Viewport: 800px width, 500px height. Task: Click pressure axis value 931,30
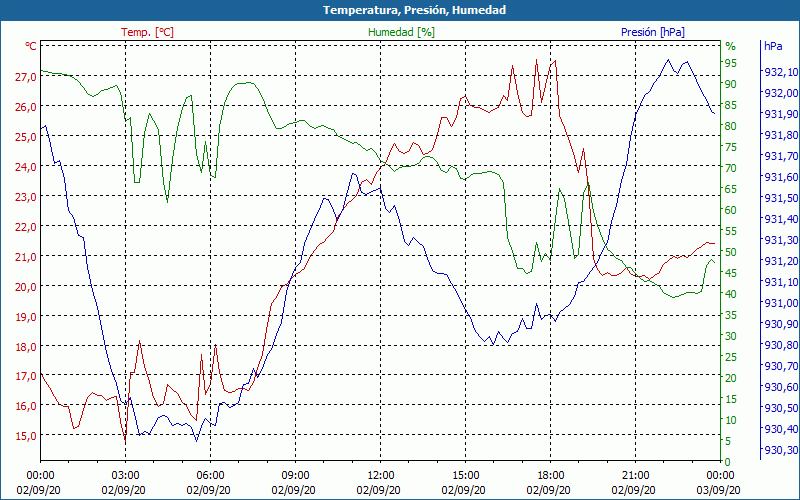(781, 240)
